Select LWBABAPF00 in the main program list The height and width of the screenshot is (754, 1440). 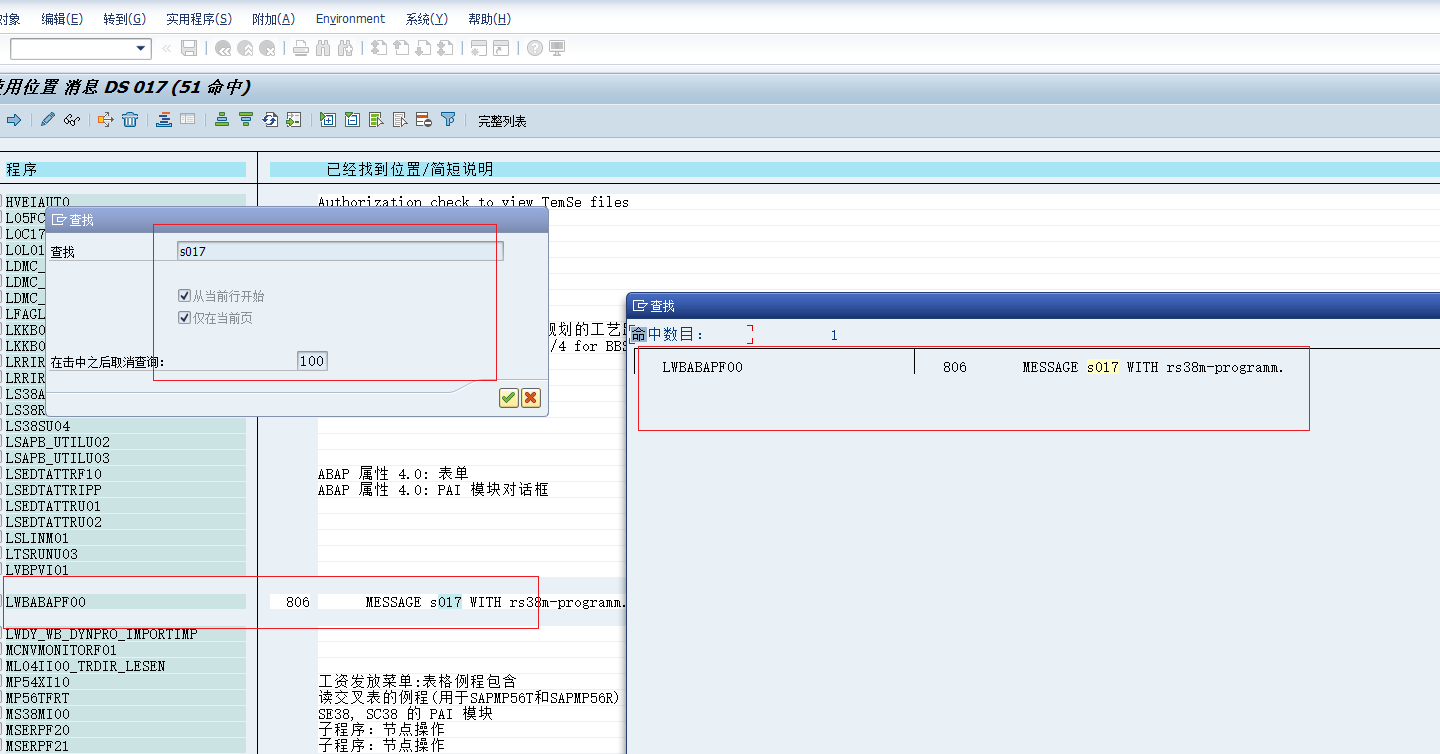46,602
